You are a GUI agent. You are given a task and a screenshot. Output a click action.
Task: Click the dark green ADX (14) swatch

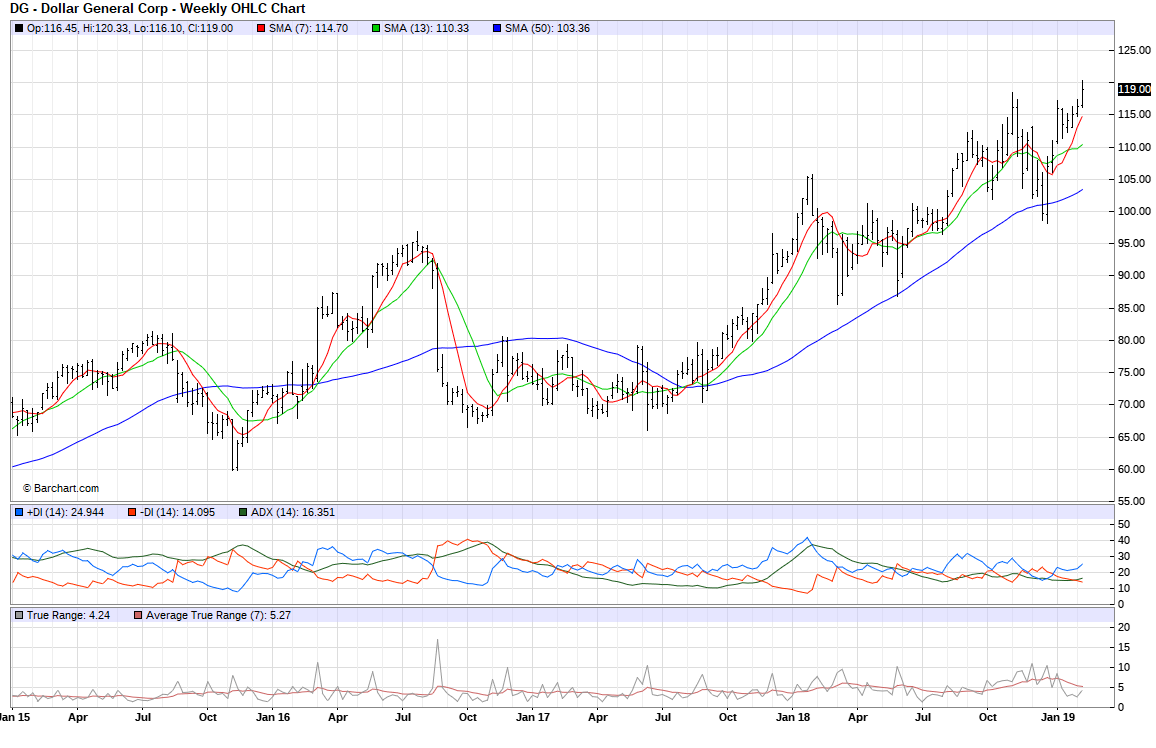click(x=243, y=512)
